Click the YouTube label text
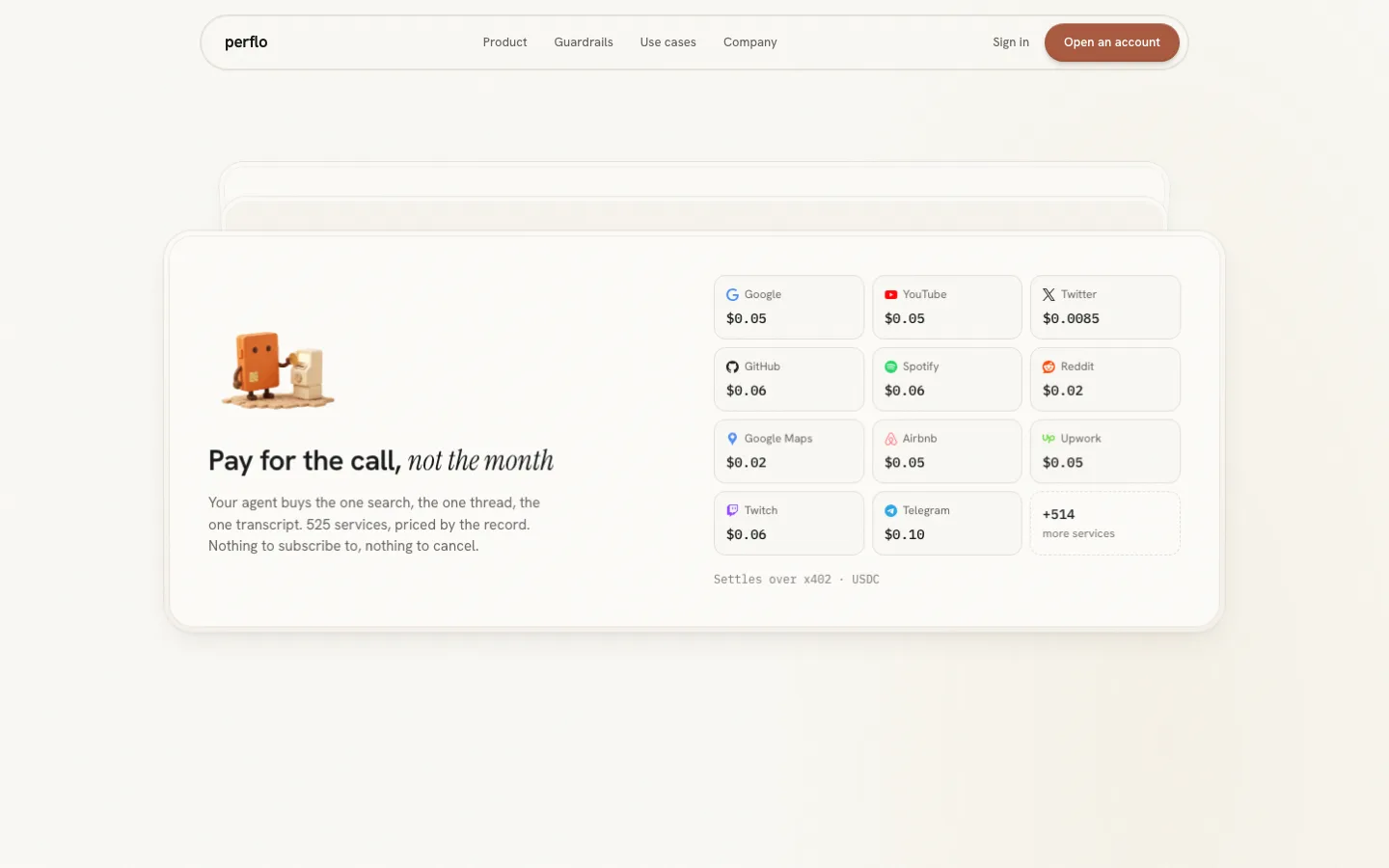This screenshot has width=1389, height=868. point(924,294)
